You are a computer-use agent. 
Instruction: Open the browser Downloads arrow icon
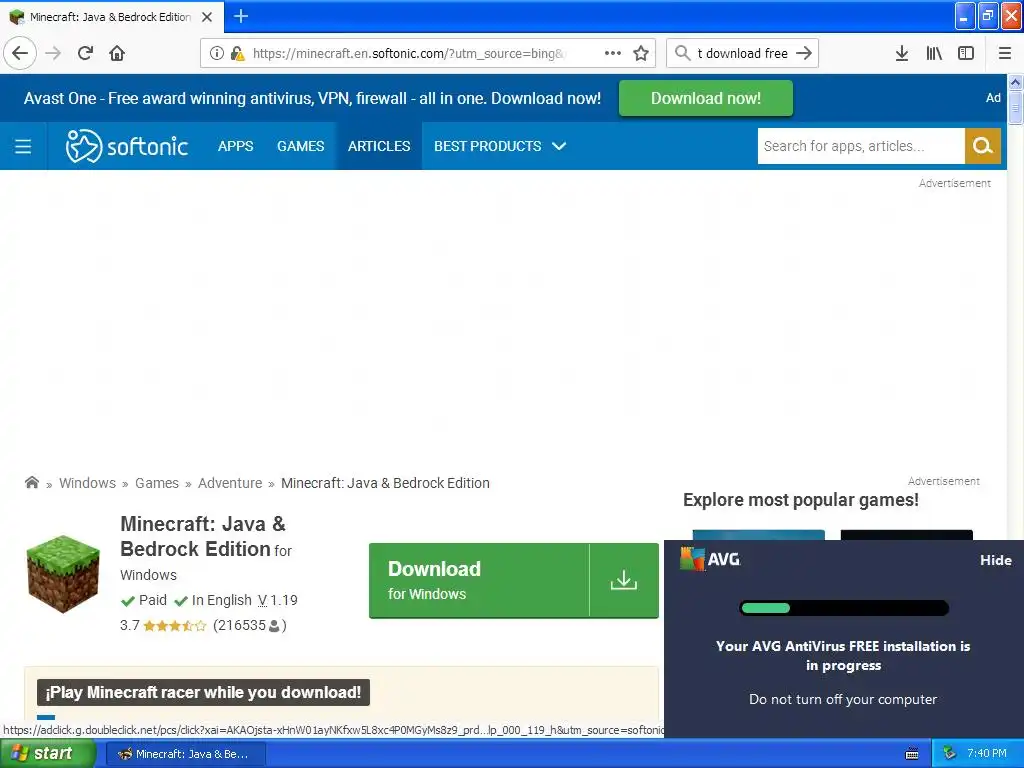[x=902, y=54]
